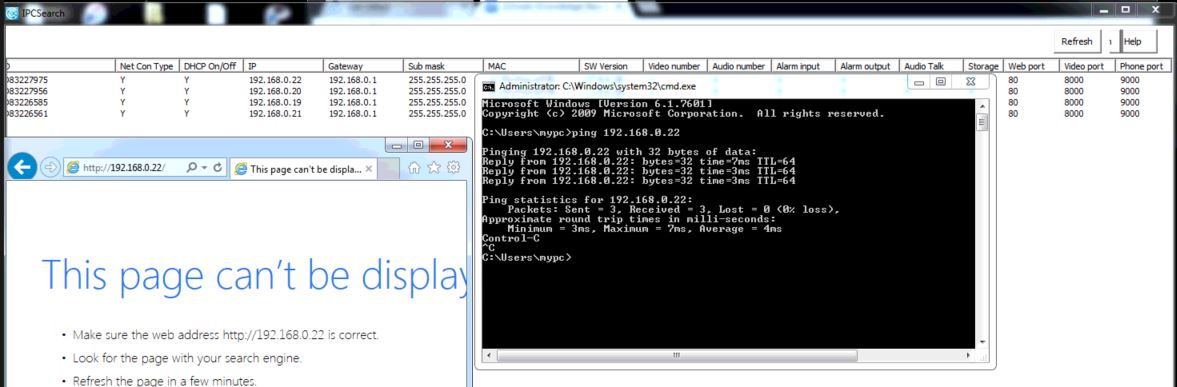Click 'Refresh the page in a few minutes' text
Screen dimensions: 1177x387
[x=164, y=381]
